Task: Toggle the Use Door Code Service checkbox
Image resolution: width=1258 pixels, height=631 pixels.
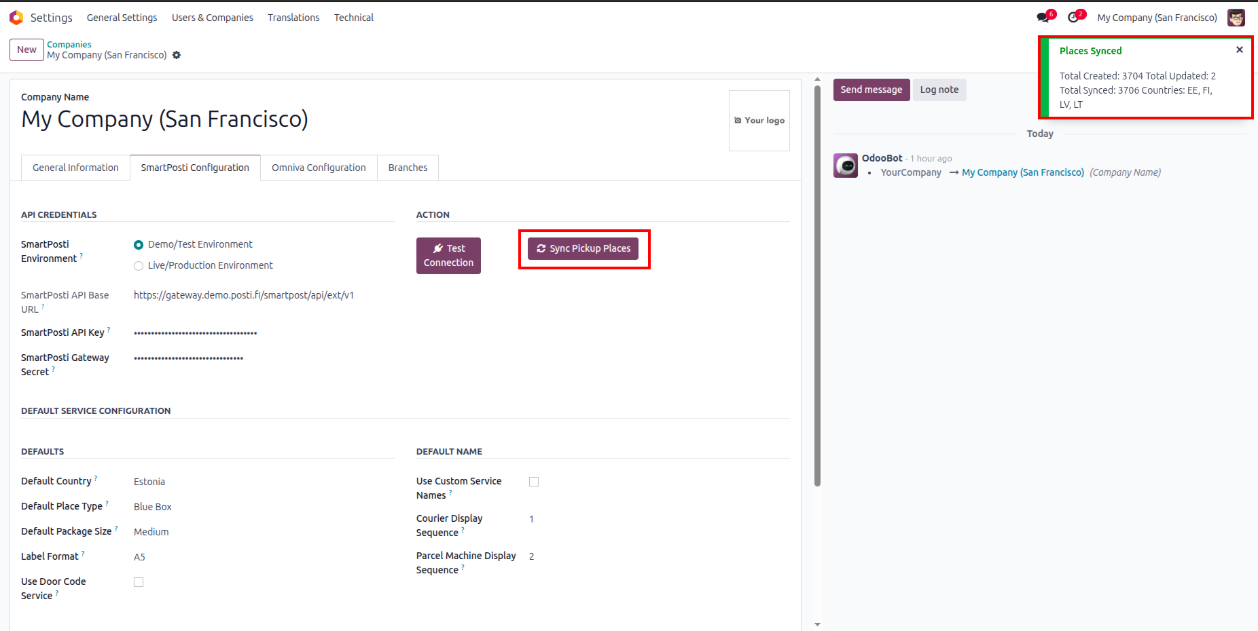Action: (x=139, y=582)
